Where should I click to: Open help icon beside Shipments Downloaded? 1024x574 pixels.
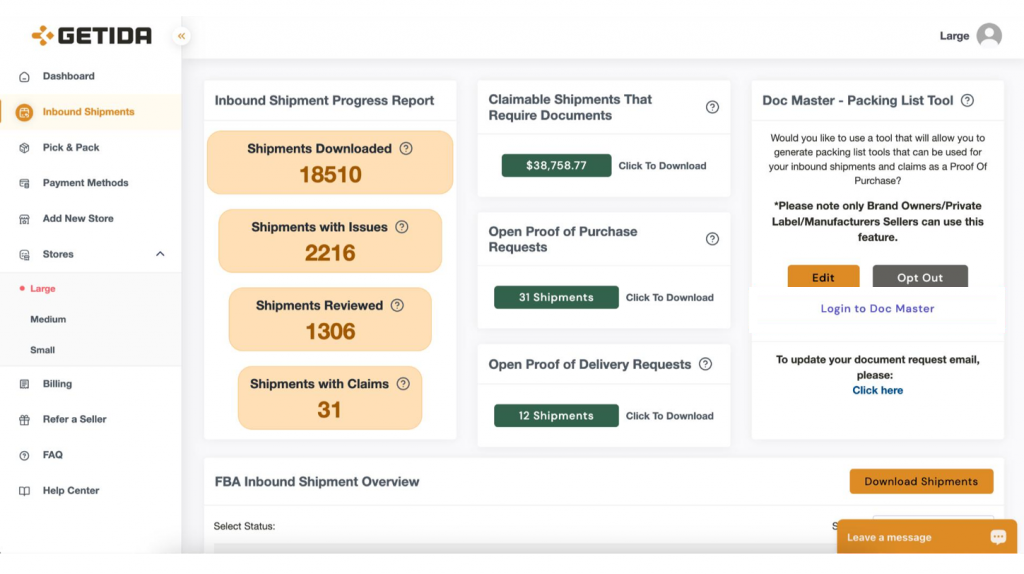click(406, 148)
